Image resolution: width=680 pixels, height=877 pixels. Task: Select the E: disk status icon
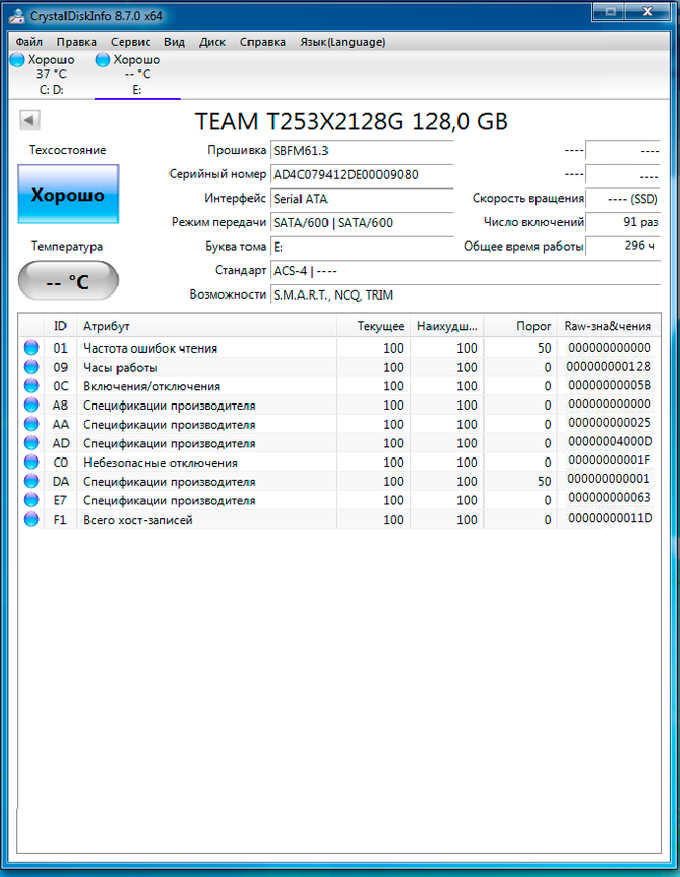click(x=102, y=60)
